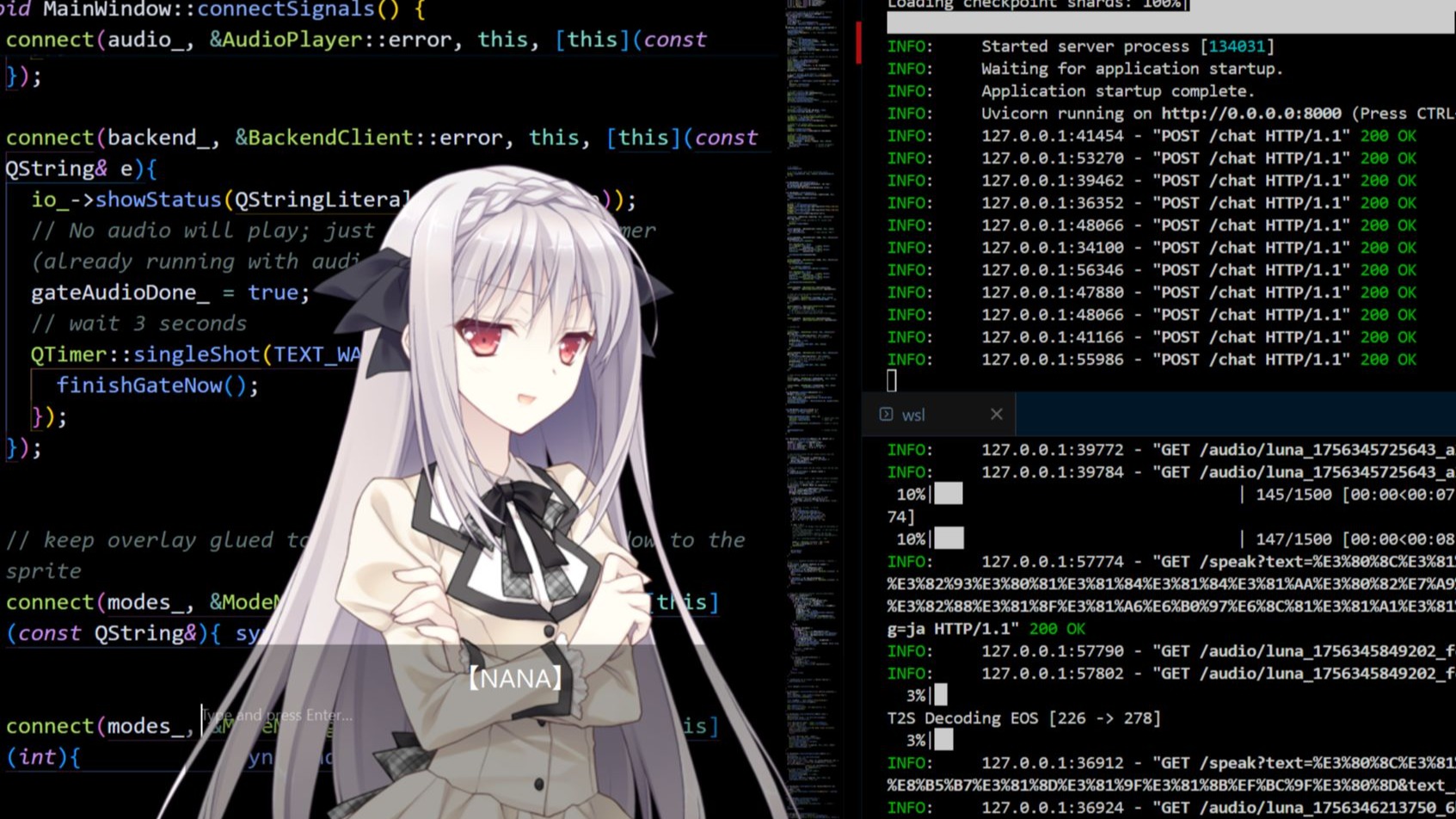Click log line from 127.0.0.1:39462
The image size is (1456, 819).
pyautogui.click(x=1152, y=181)
